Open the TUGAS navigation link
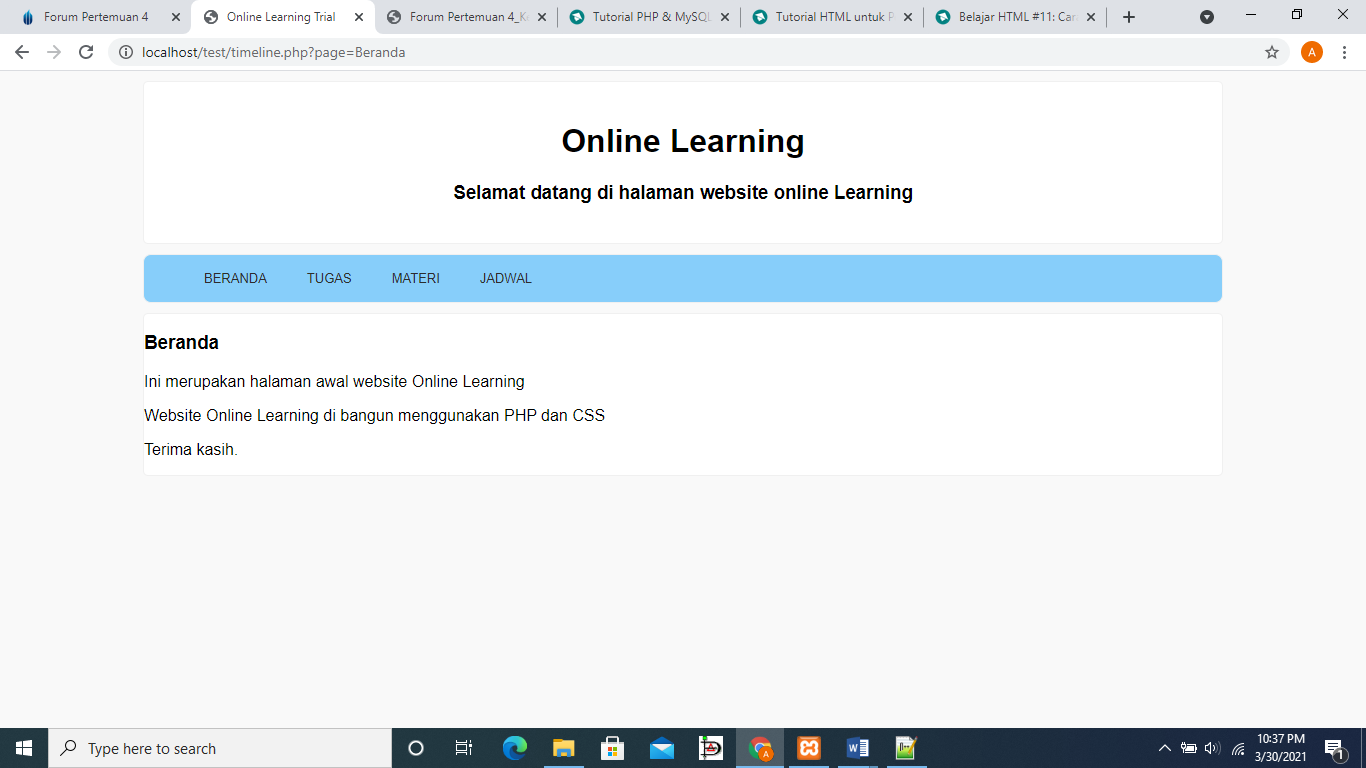 (329, 278)
